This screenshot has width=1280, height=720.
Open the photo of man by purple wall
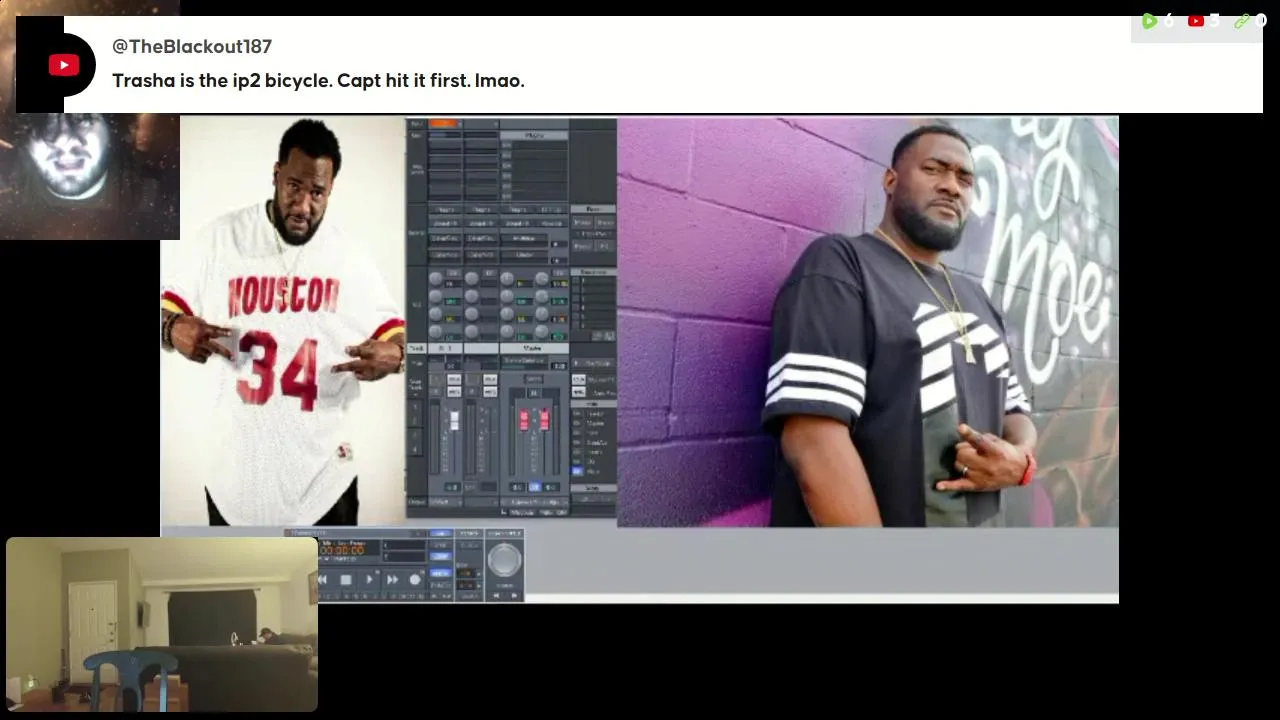(867, 322)
